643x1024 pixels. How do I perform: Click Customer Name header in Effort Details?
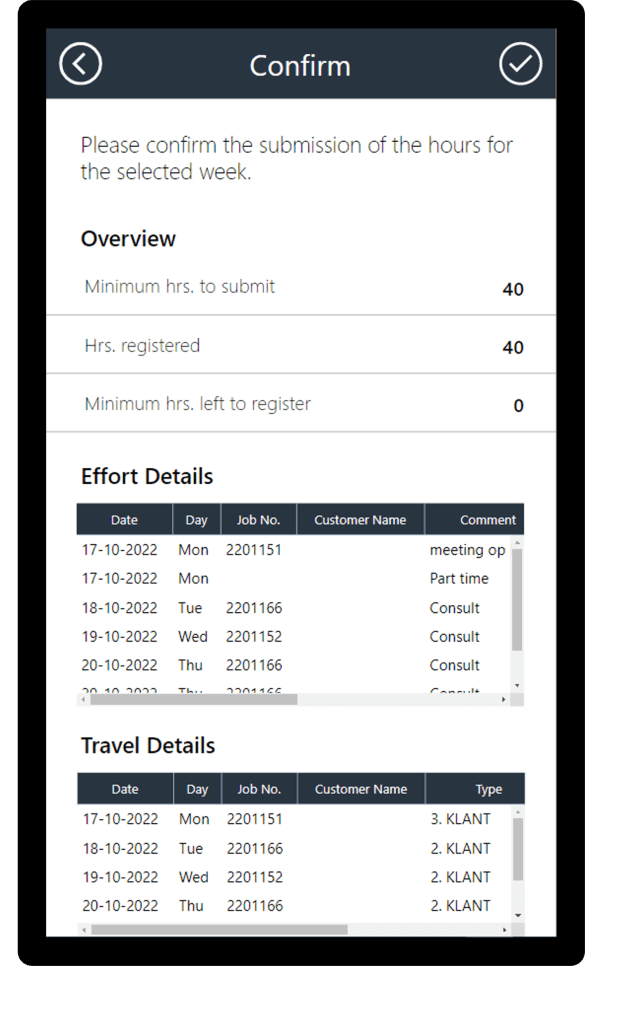point(360,520)
